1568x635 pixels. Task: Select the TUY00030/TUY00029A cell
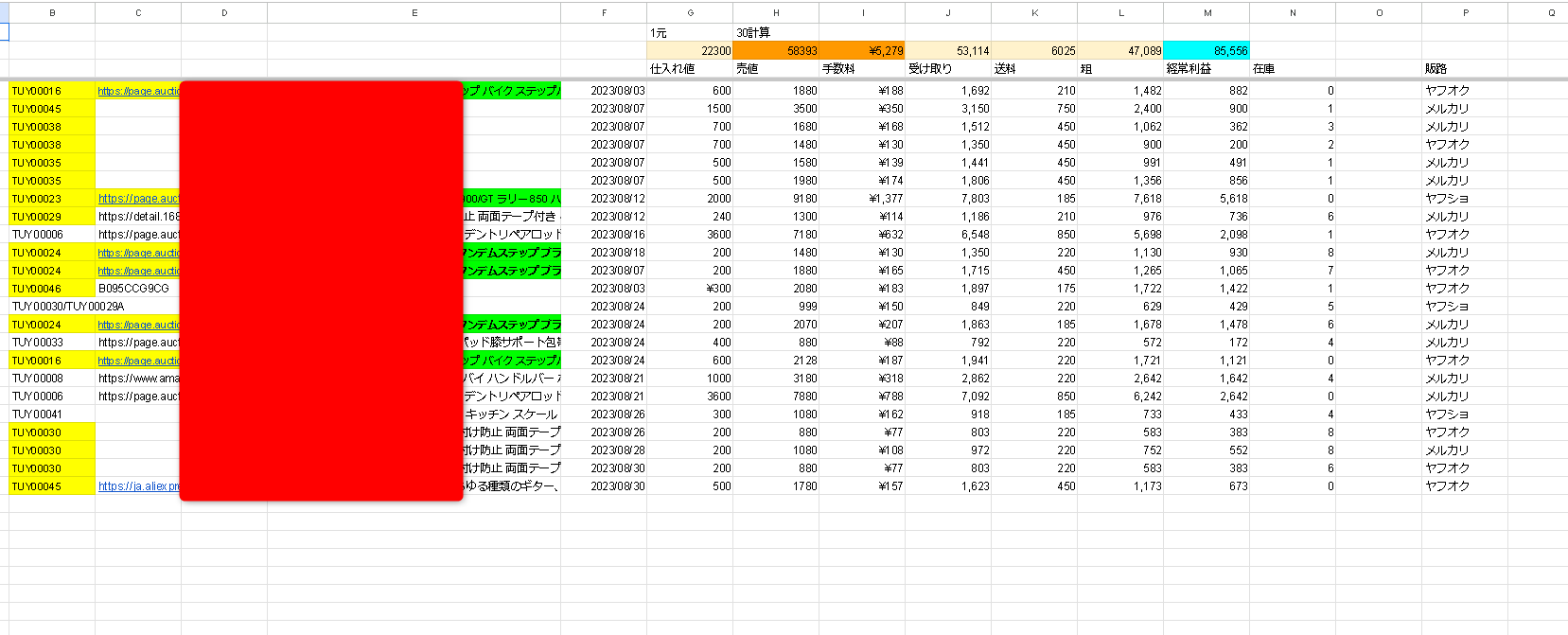click(x=68, y=307)
